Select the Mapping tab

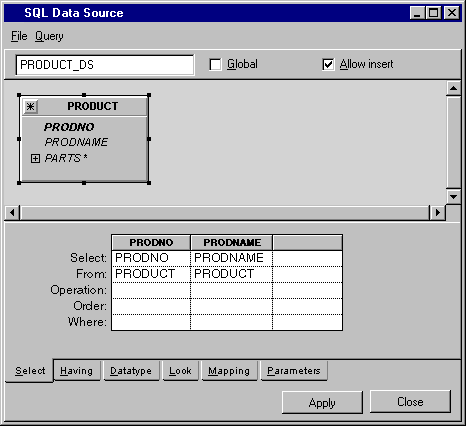point(229,370)
